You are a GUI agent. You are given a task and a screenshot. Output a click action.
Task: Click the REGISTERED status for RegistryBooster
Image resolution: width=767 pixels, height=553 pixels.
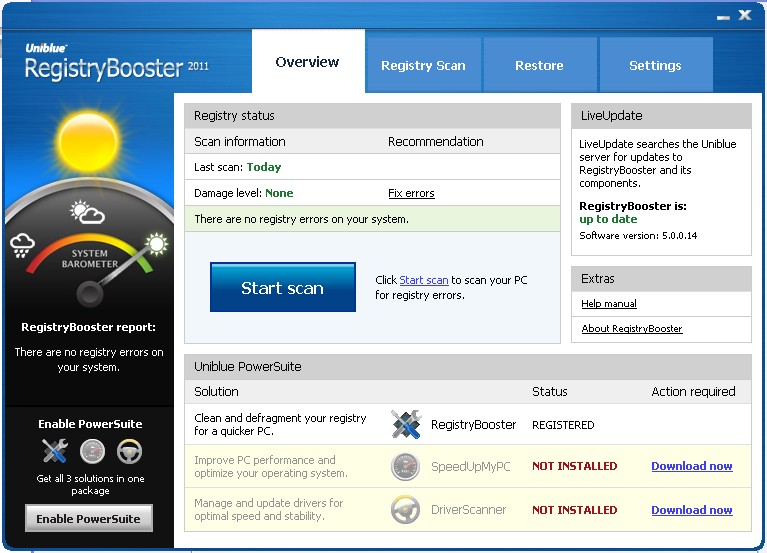(563, 425)
